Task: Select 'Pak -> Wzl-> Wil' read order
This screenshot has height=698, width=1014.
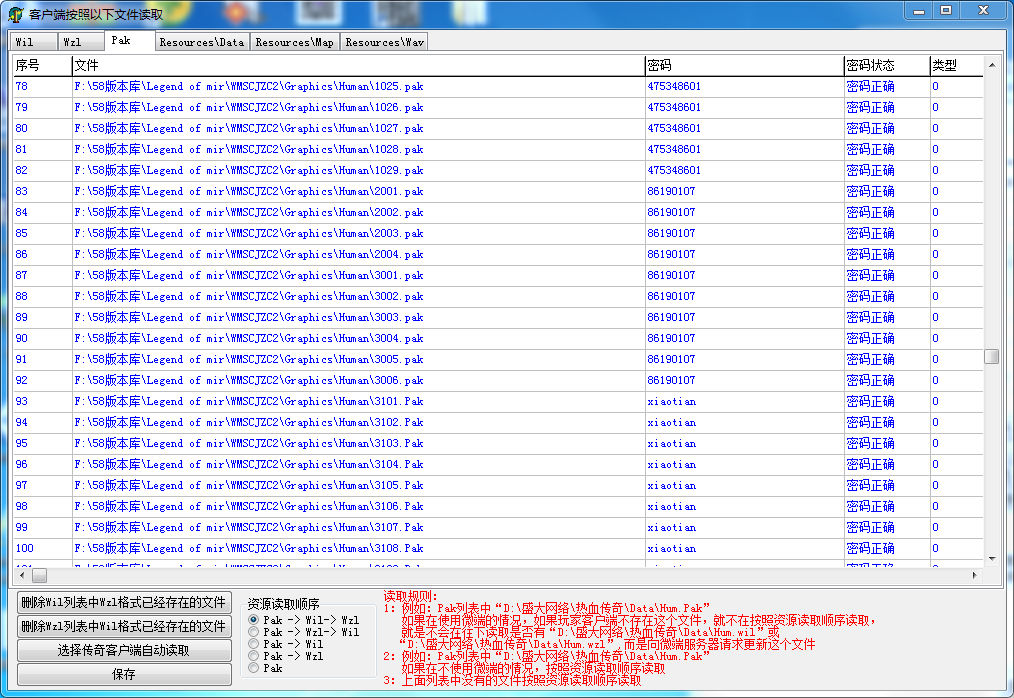Action: click(254, 632)
